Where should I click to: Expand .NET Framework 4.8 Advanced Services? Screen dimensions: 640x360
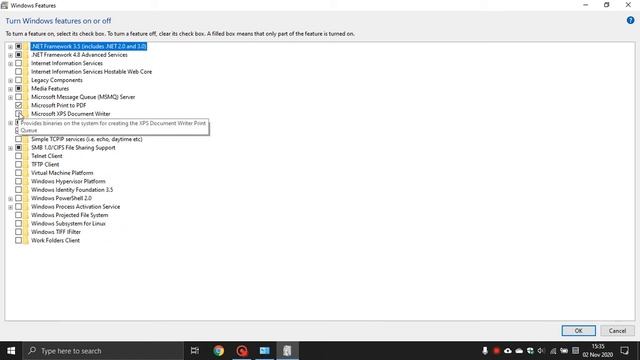(11, 55)
